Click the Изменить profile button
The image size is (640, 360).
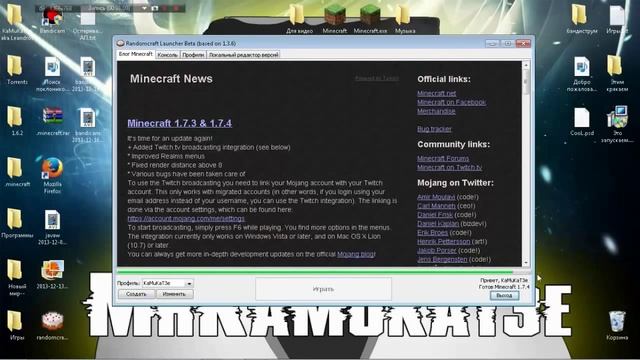(174, 294)
